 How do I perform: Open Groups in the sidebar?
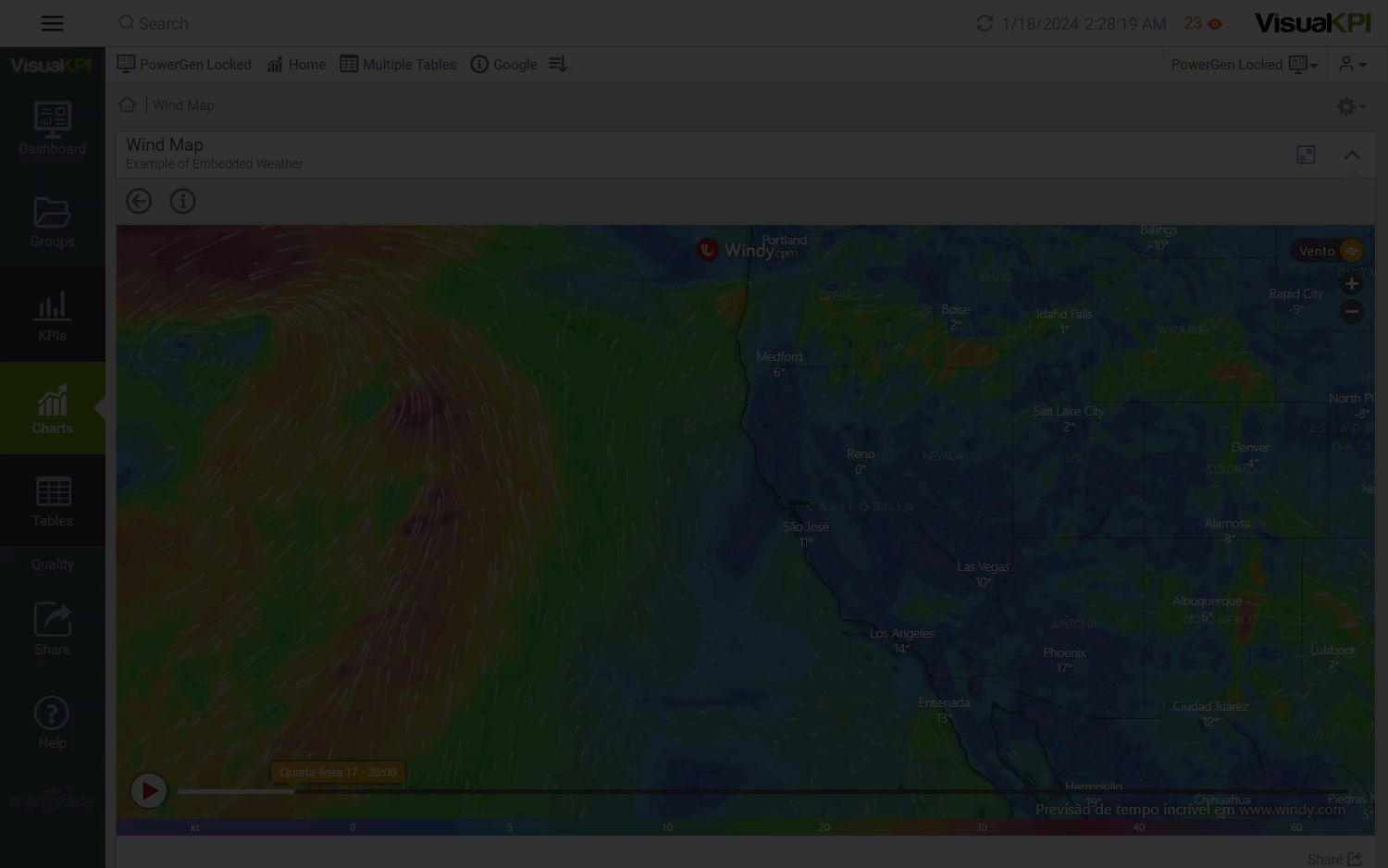tap(53, 222)
